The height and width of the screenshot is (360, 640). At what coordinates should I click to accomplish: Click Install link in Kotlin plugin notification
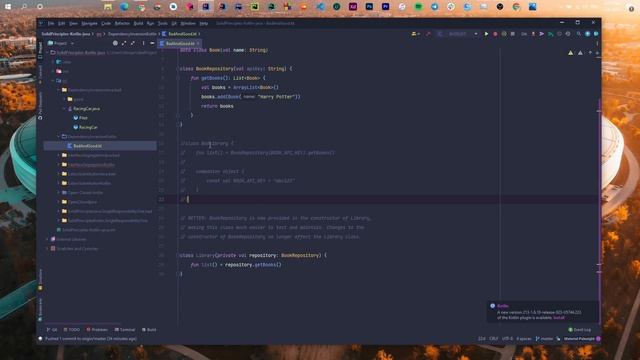click(559, 318)
